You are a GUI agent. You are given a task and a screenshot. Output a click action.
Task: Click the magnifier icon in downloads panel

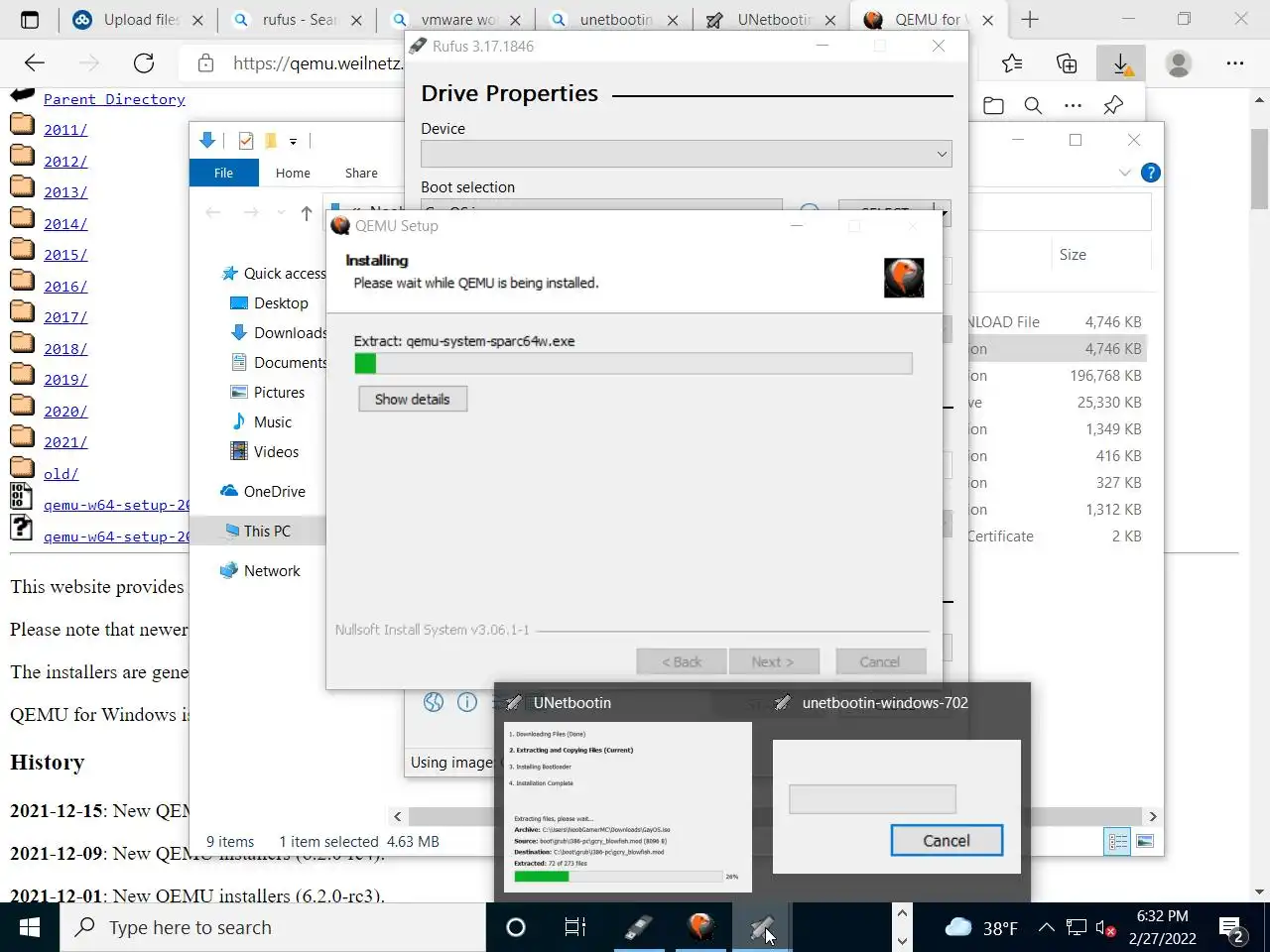point(1033,105)
